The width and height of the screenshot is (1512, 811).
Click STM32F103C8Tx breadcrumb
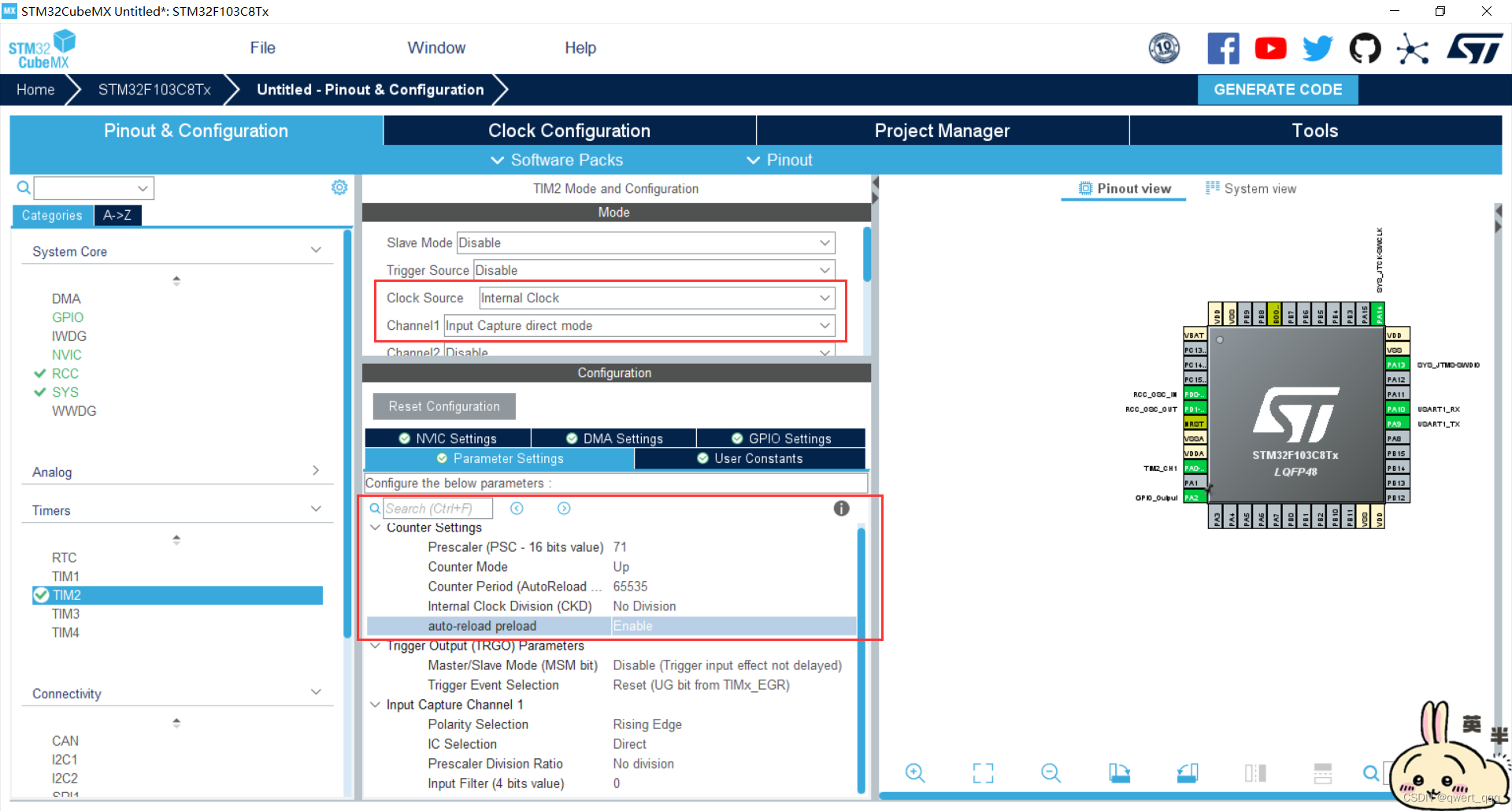(154, 90)
